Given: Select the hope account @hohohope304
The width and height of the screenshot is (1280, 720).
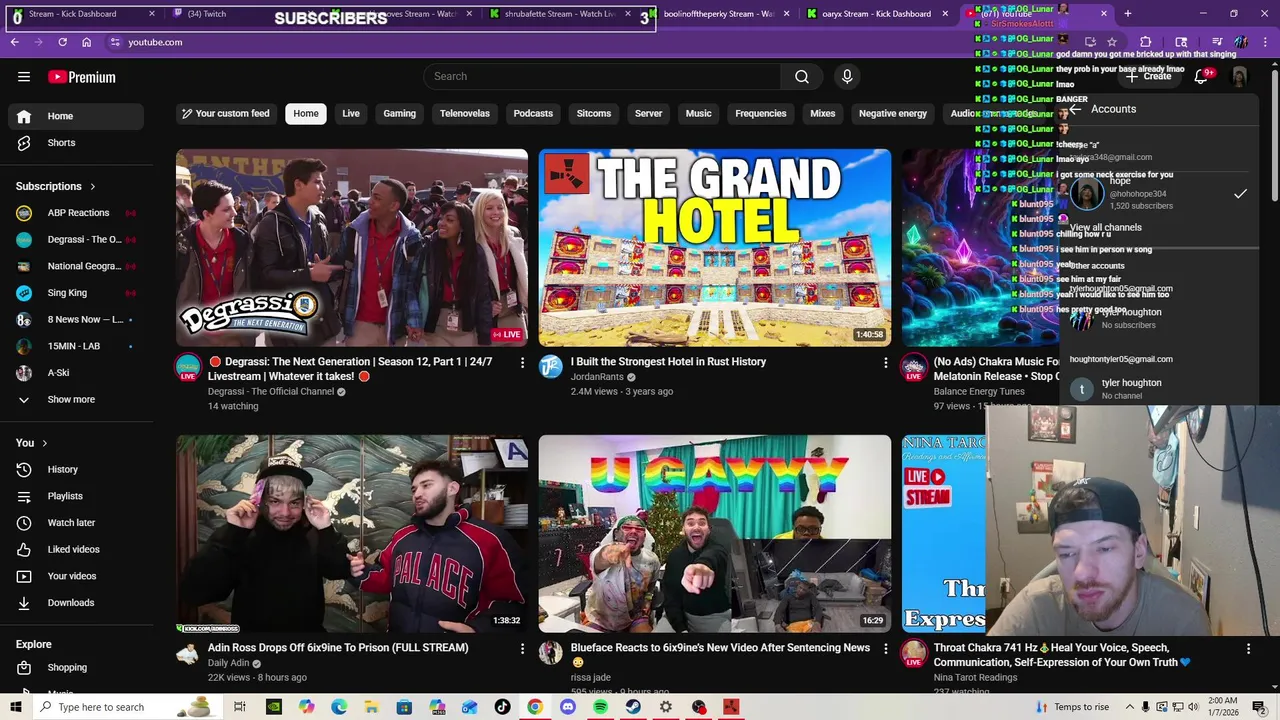Looking at the screenshot, I should [x=1160, y=192].
